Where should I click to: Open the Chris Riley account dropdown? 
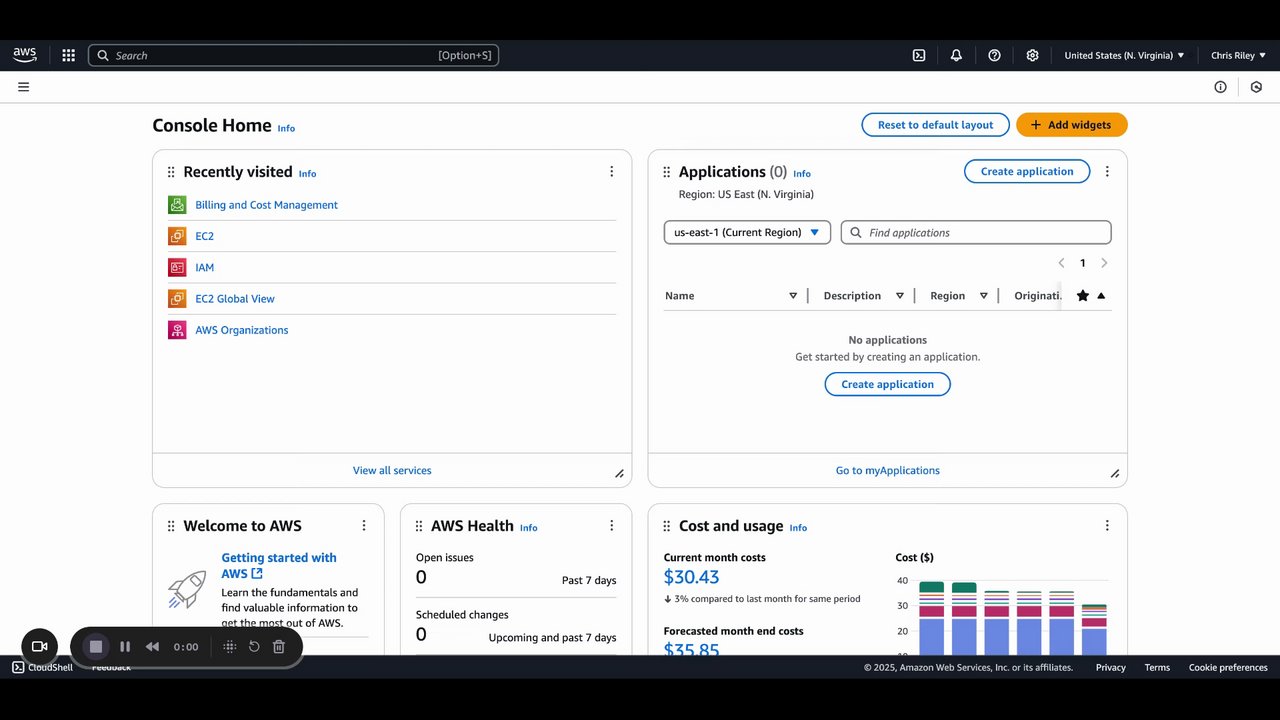(1239, 56)
